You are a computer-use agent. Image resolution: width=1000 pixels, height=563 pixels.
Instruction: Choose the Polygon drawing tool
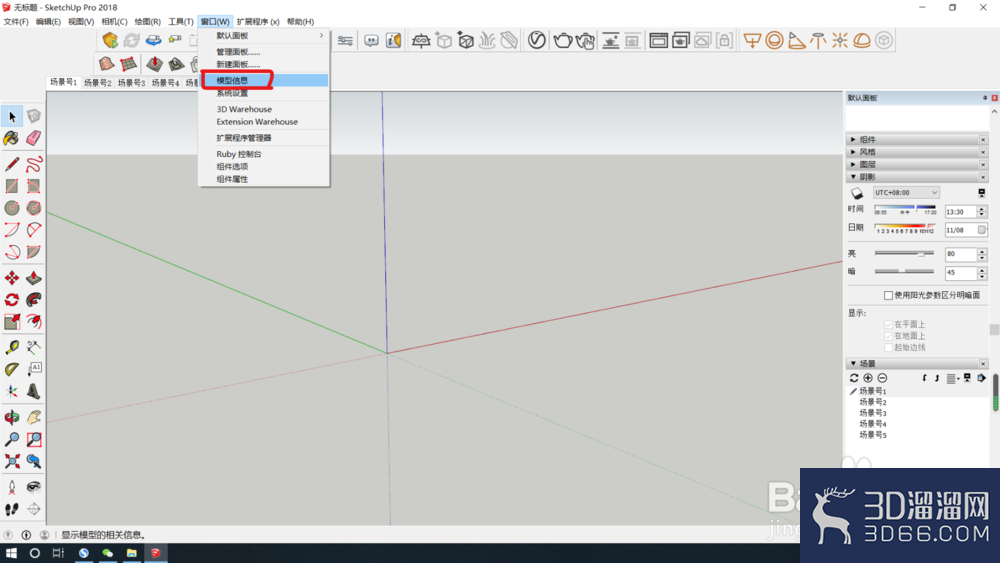pos(34,207)
